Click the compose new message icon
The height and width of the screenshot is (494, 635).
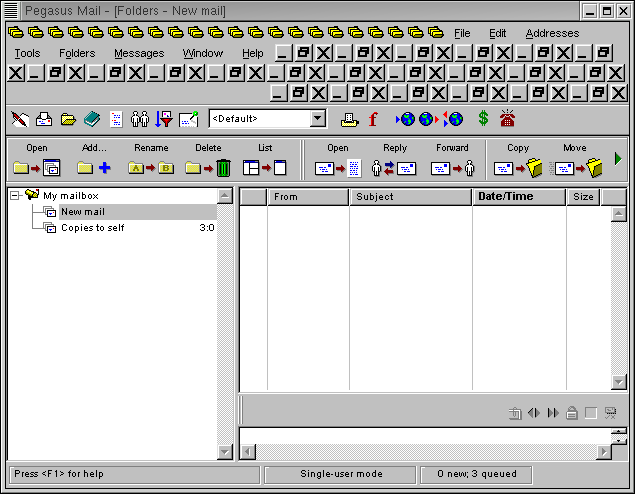tap(19, 119)
